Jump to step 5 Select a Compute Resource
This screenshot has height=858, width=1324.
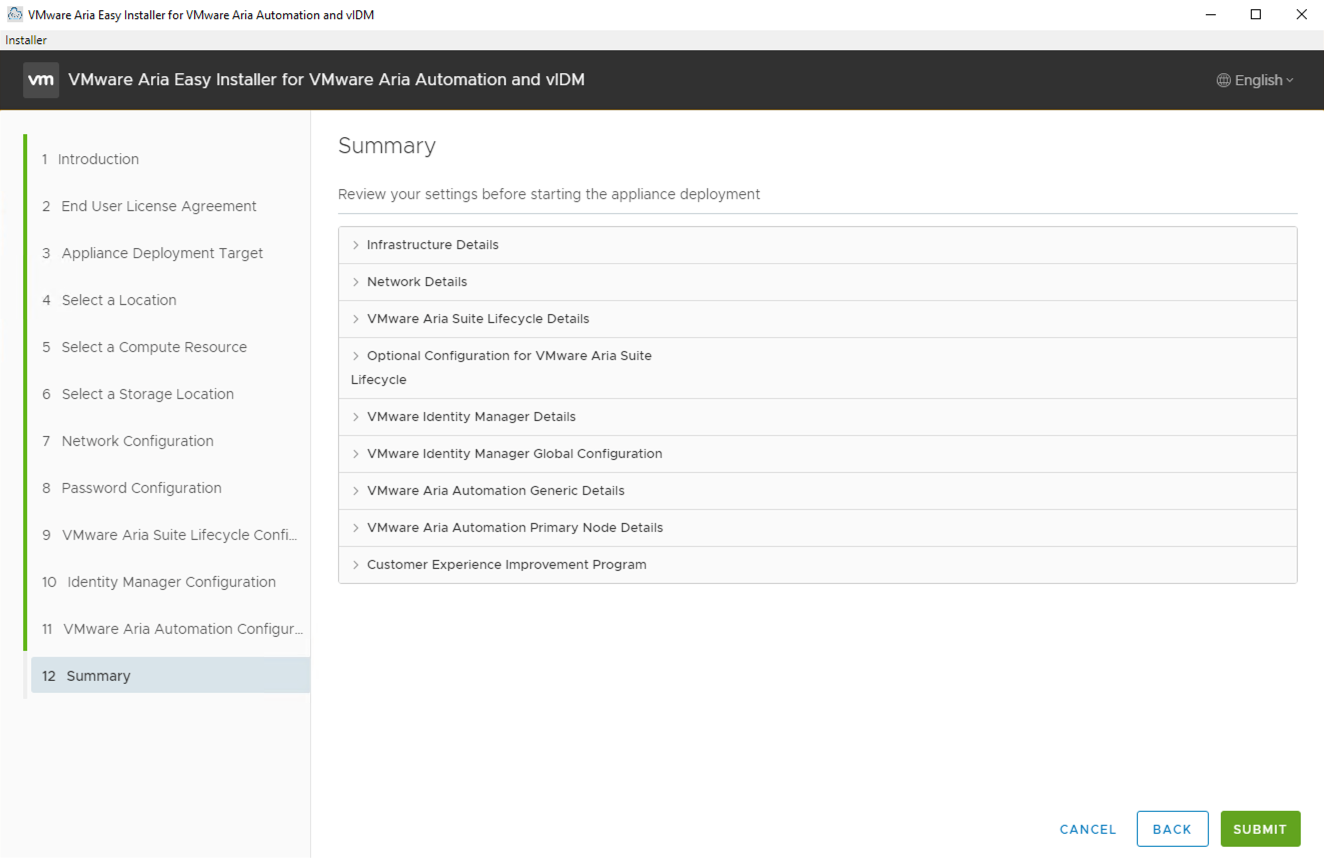pyautogui.click(x=170, y=347)
